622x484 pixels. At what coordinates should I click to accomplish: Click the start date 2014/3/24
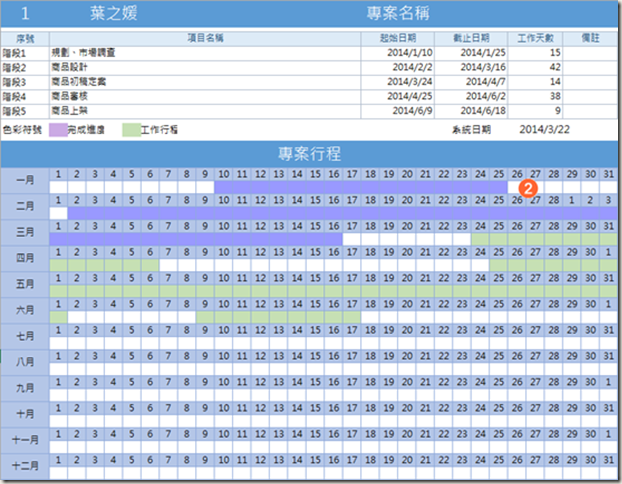tap(410, 82)
